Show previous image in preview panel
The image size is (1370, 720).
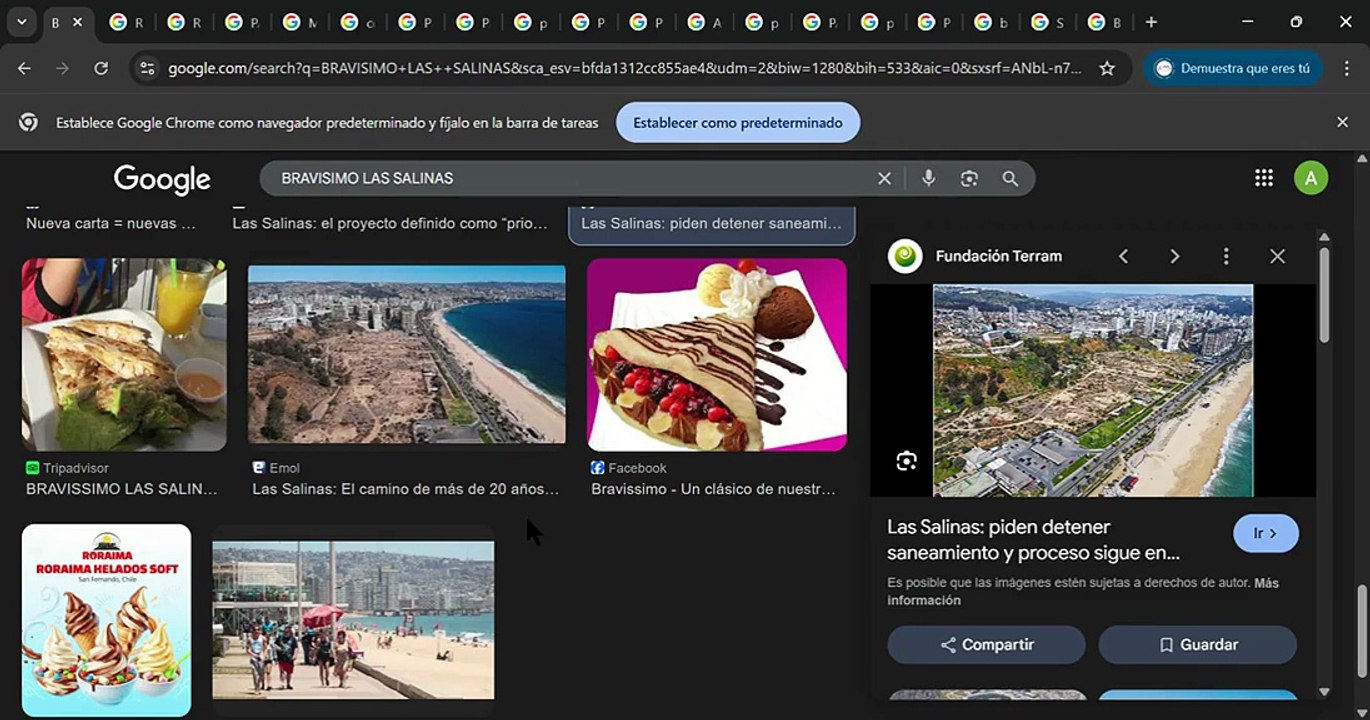pyautogui.click(x=1123, y=256)
